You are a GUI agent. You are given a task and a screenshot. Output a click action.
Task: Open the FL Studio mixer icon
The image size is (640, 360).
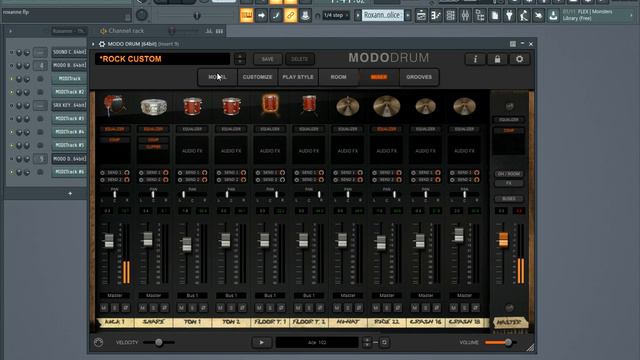pyautogui.click(x=465, y=16)
